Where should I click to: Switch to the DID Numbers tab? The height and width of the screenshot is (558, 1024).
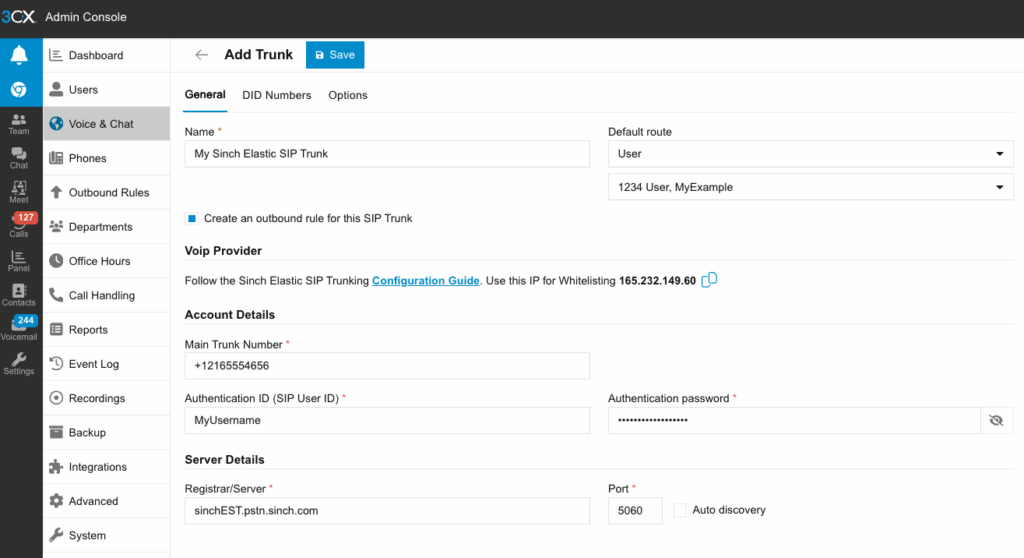pos(276,95)
